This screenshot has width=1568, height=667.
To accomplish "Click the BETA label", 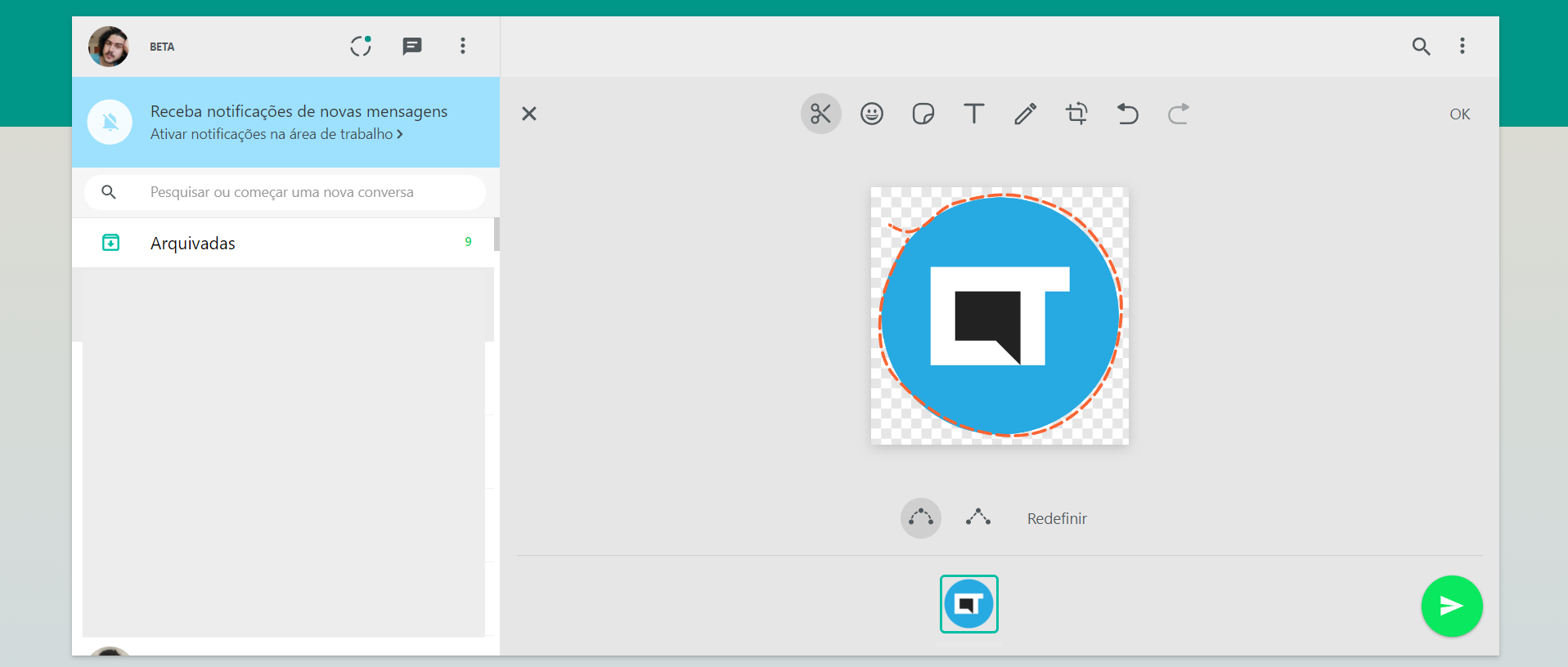I will pyautogui.click(x=162, y=47).
